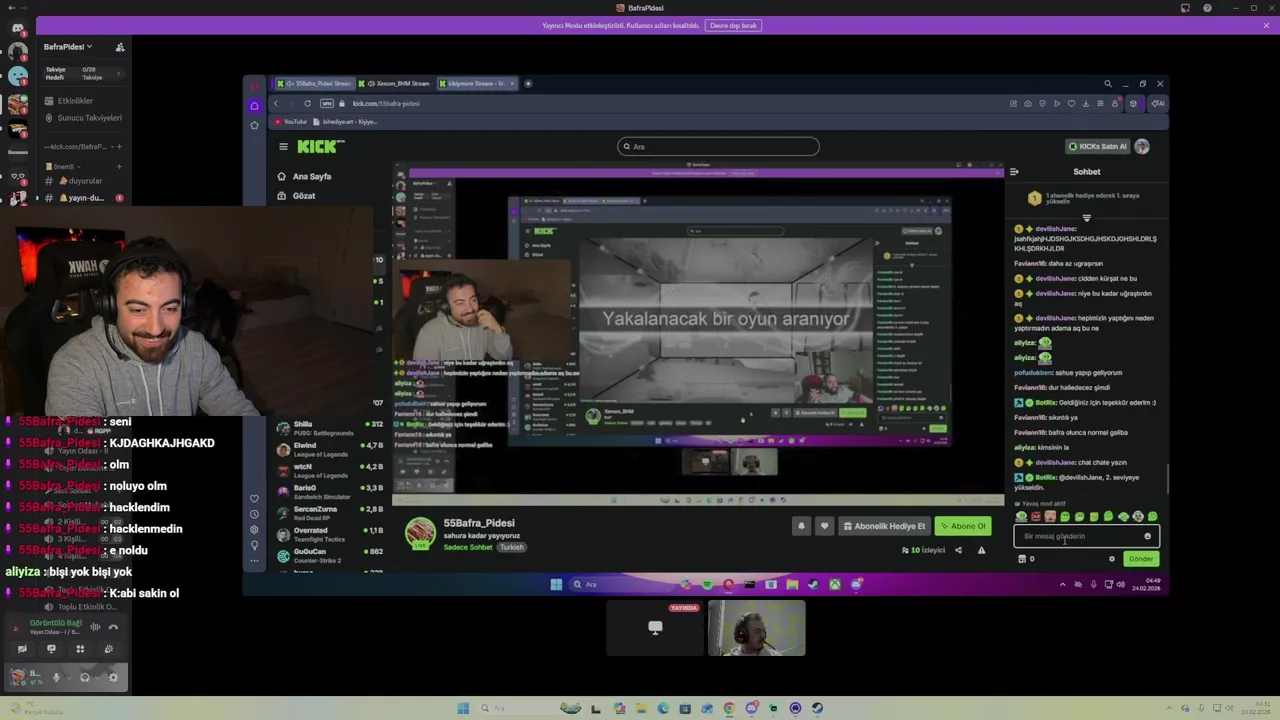Screen dimensions: 1280x720
Task: Click the Turkish language tag
Action: coord(511,547)
